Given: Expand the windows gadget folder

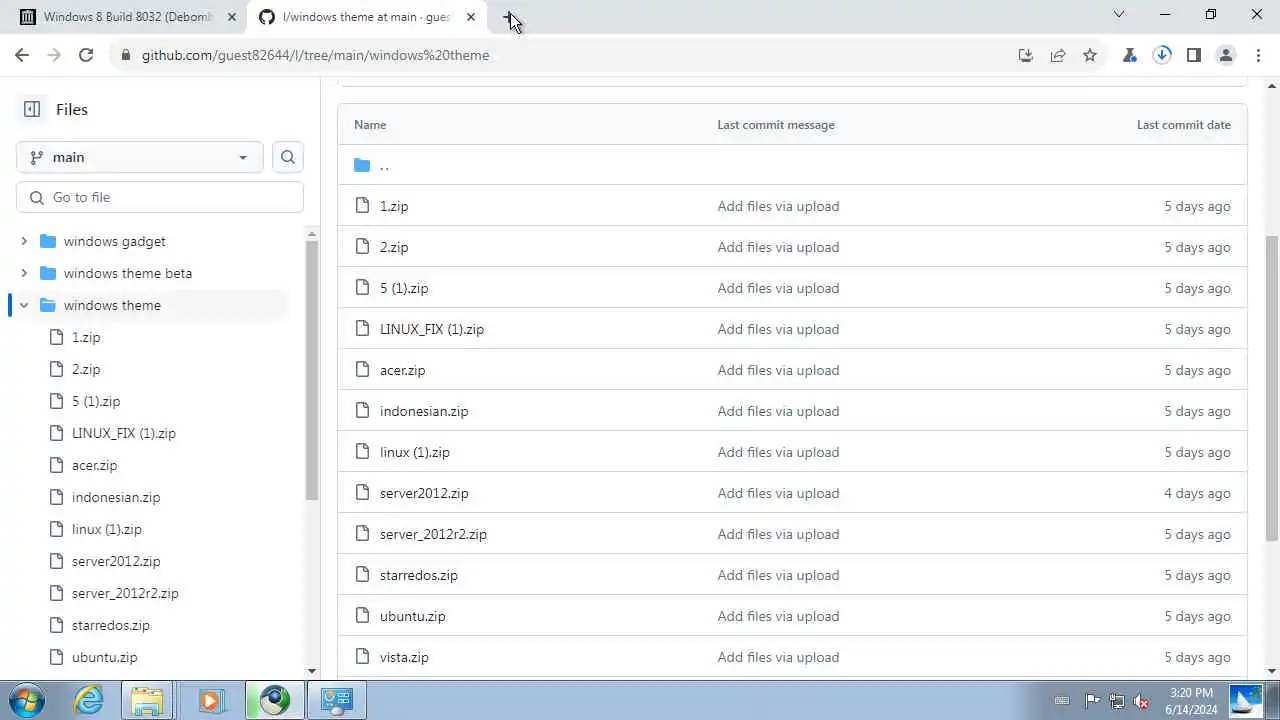Looking at the screenshot, I should pos(24,241).
